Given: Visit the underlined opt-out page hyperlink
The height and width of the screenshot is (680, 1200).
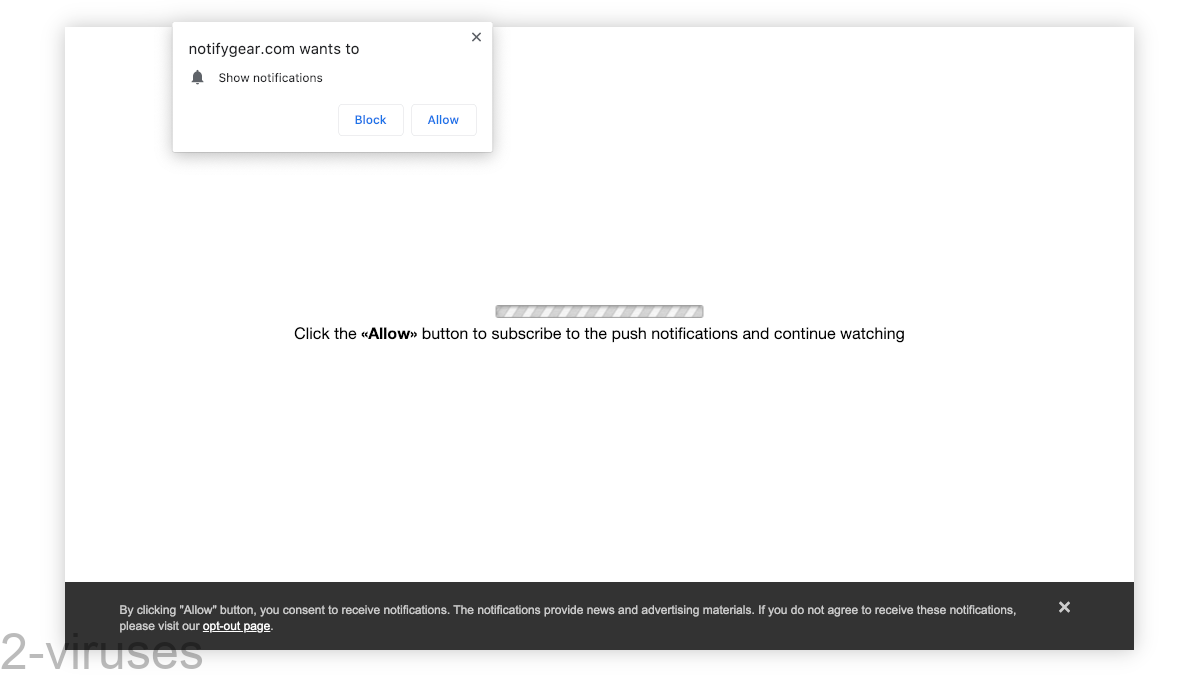Looking at the screenshot, I should click(236, 626).
